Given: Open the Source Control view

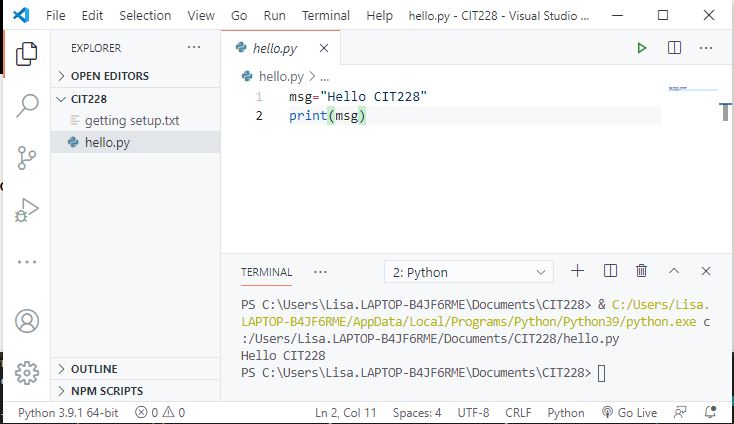Looking at the screenshot, I should [x=27, y=158].
